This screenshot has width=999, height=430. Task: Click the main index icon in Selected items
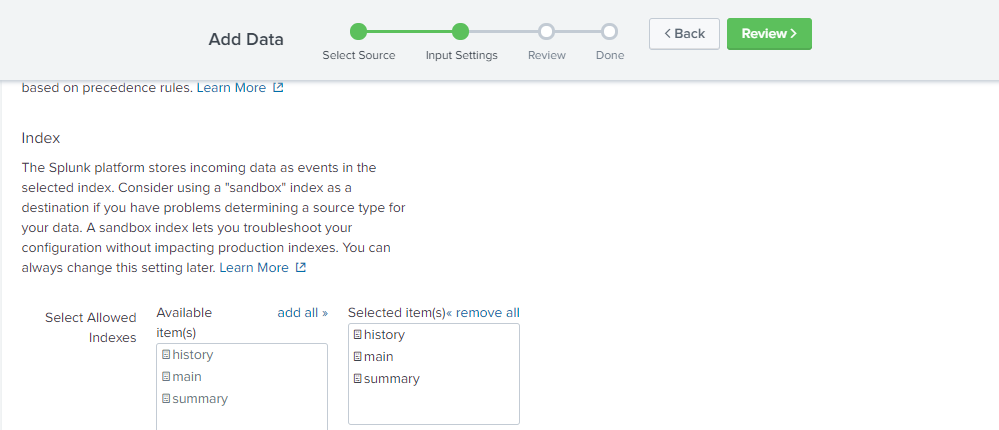click(357, 357)
